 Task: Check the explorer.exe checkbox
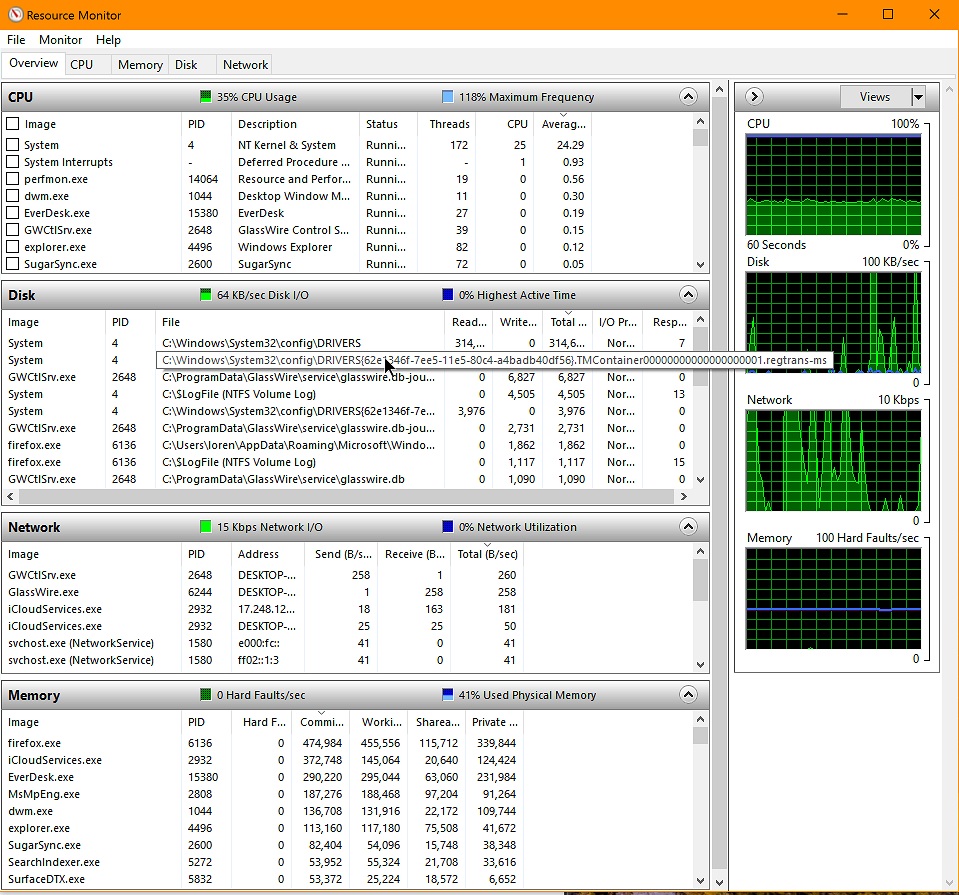(x=12, y=247)
